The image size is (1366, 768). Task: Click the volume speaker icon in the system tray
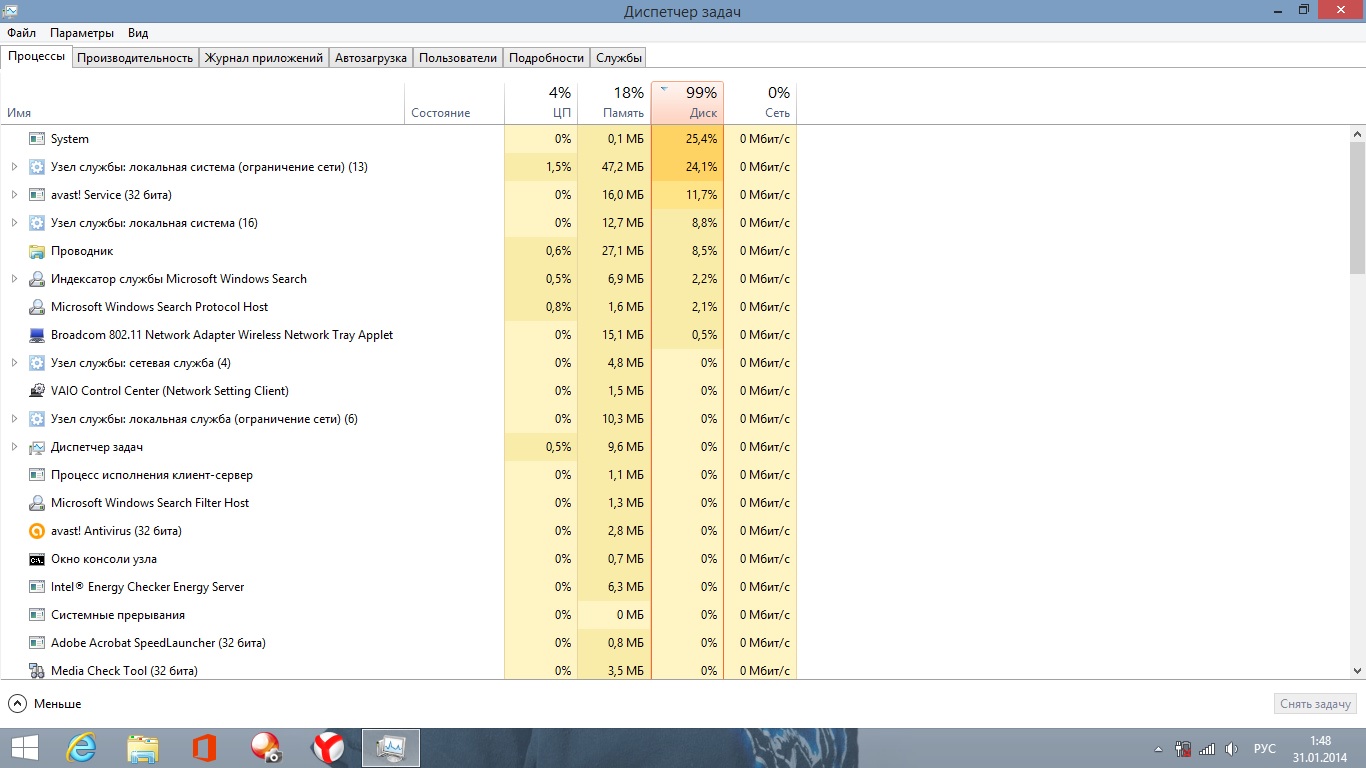[x=1231, y=748]
